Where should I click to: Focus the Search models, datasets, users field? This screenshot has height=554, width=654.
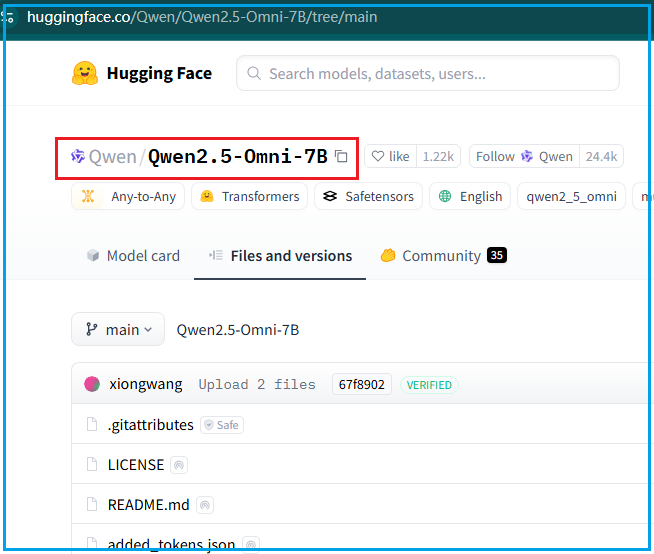pyautogui.click(x=428, y=73)
